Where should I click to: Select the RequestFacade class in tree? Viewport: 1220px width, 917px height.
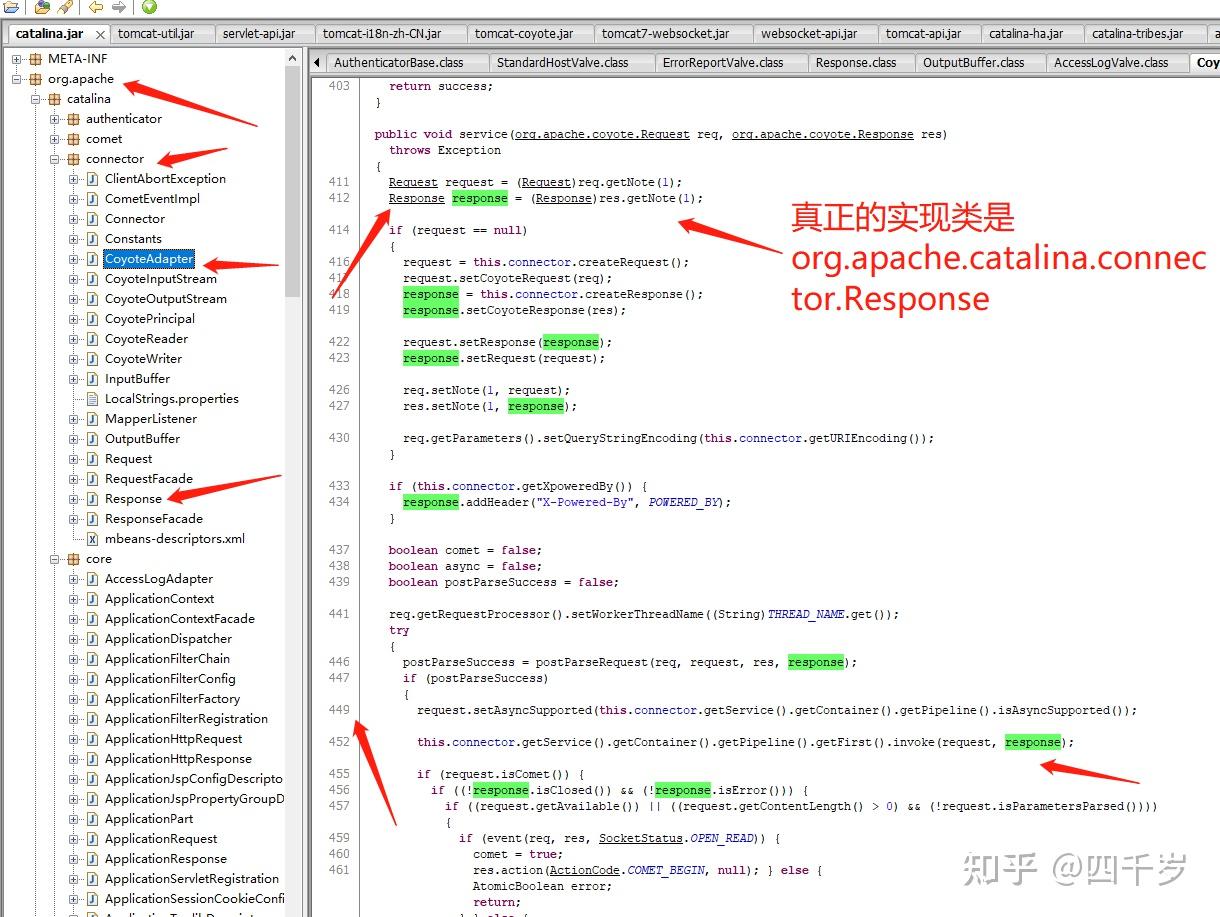coord(149,479)
